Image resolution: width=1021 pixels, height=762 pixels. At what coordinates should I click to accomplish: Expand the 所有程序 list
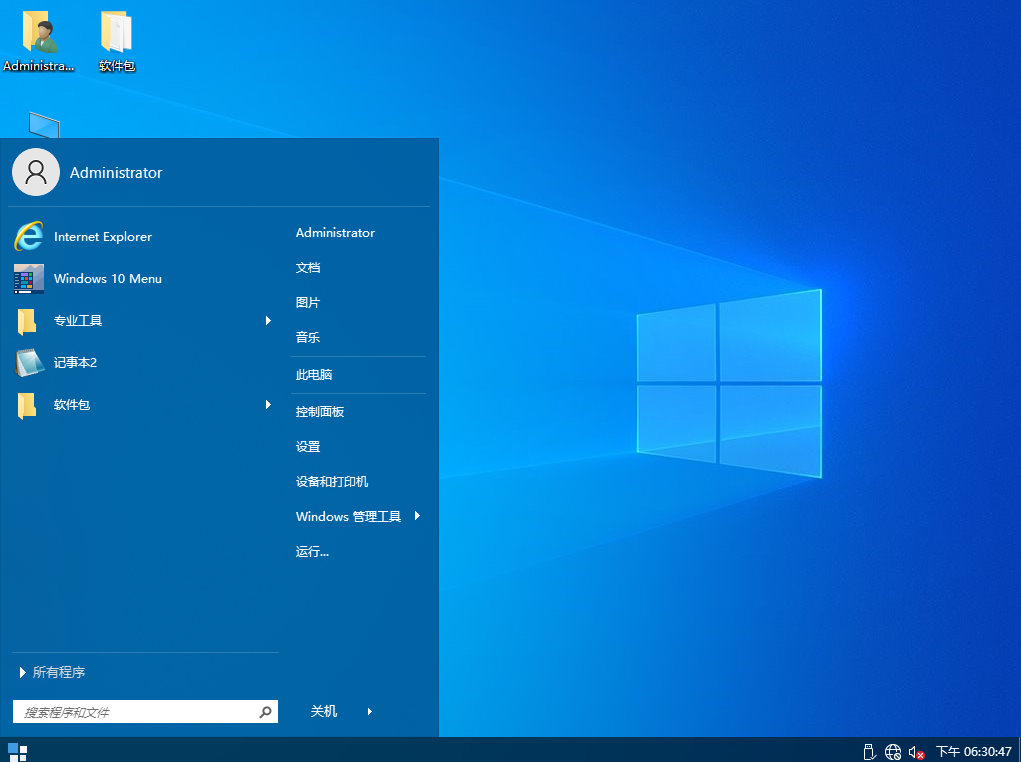coord(52,672)
